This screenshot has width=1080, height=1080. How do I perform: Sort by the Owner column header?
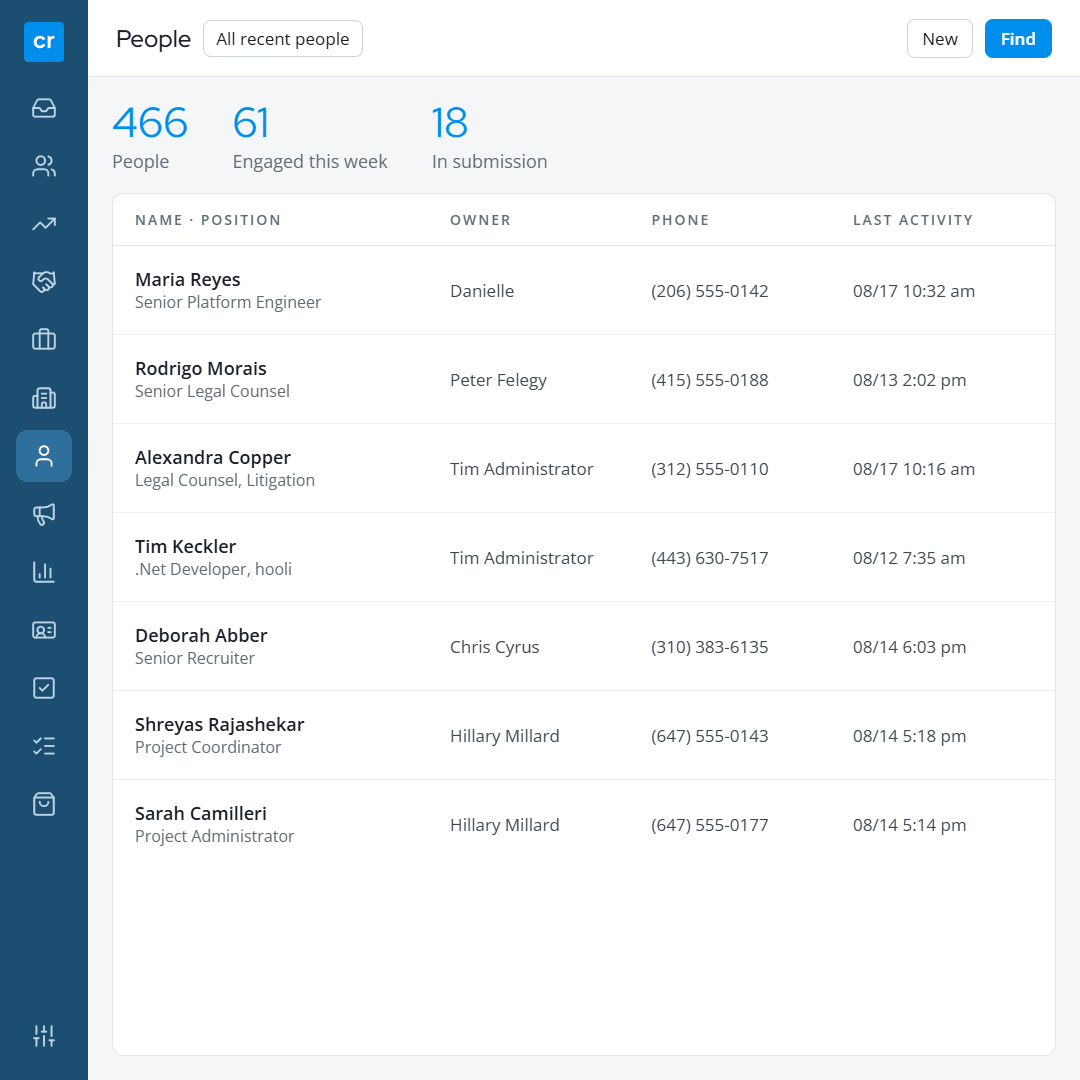pos(481,220)
